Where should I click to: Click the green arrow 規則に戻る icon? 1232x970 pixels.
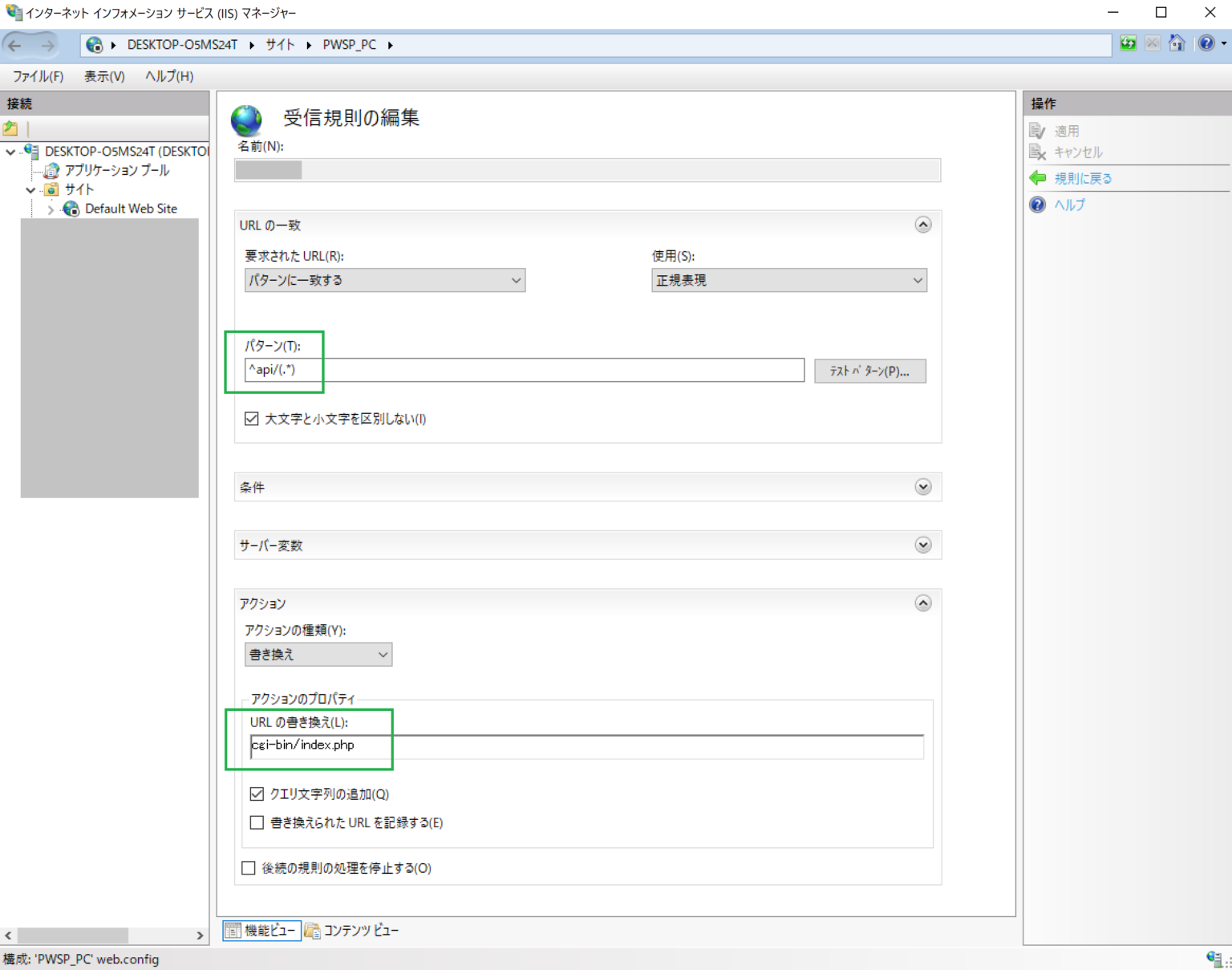click(1038, 178)
